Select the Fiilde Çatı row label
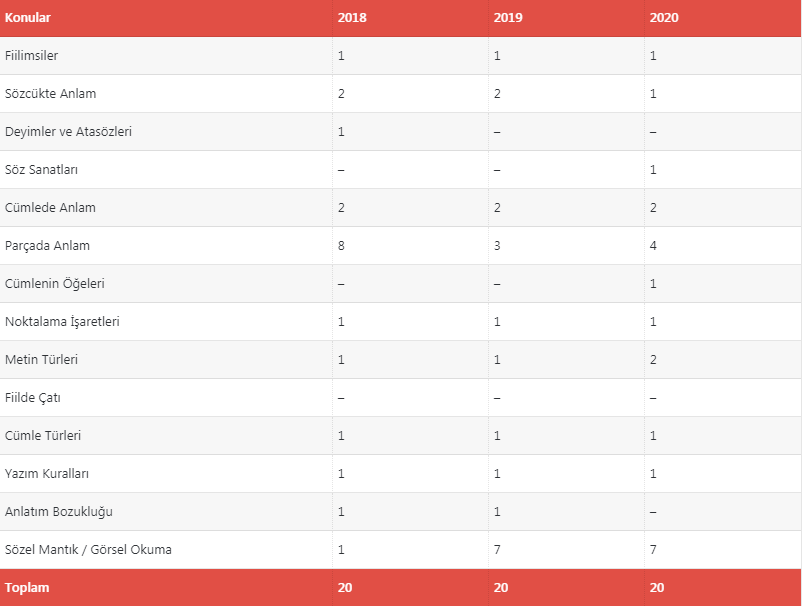 pyautogui.click(x=32, y=397)
